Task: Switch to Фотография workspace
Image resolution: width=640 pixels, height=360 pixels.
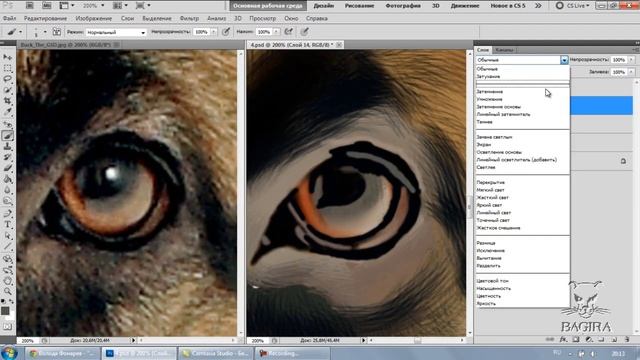Action: pyautogui.click(x=403, y=6)
